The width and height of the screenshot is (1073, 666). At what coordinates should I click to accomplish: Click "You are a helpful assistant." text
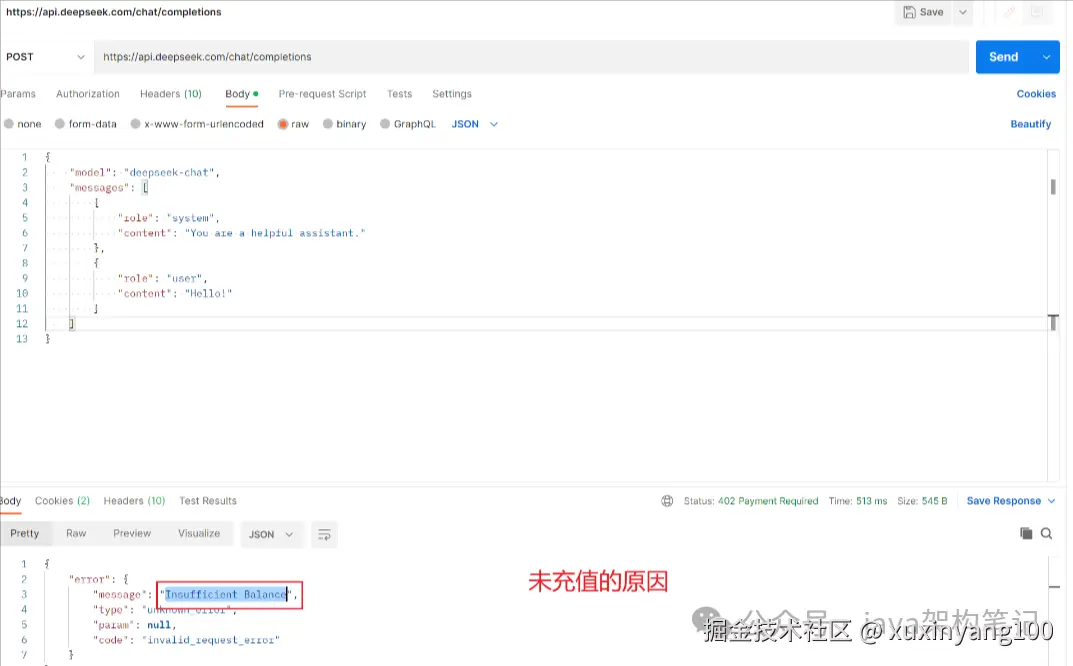point(275,233)
